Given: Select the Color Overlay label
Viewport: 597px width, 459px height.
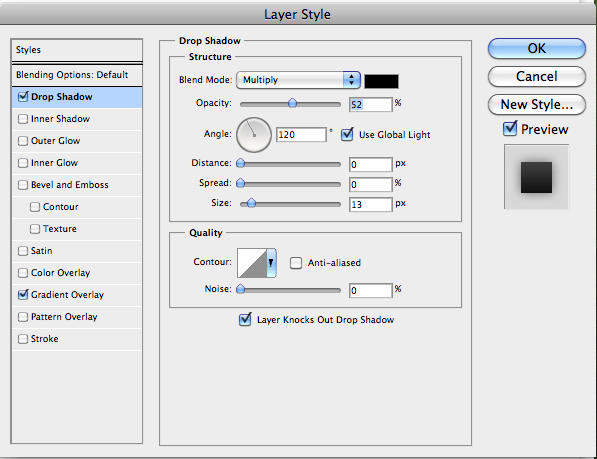Looking at the screenshot, I should pyautogui.click(x=61, y=273).
